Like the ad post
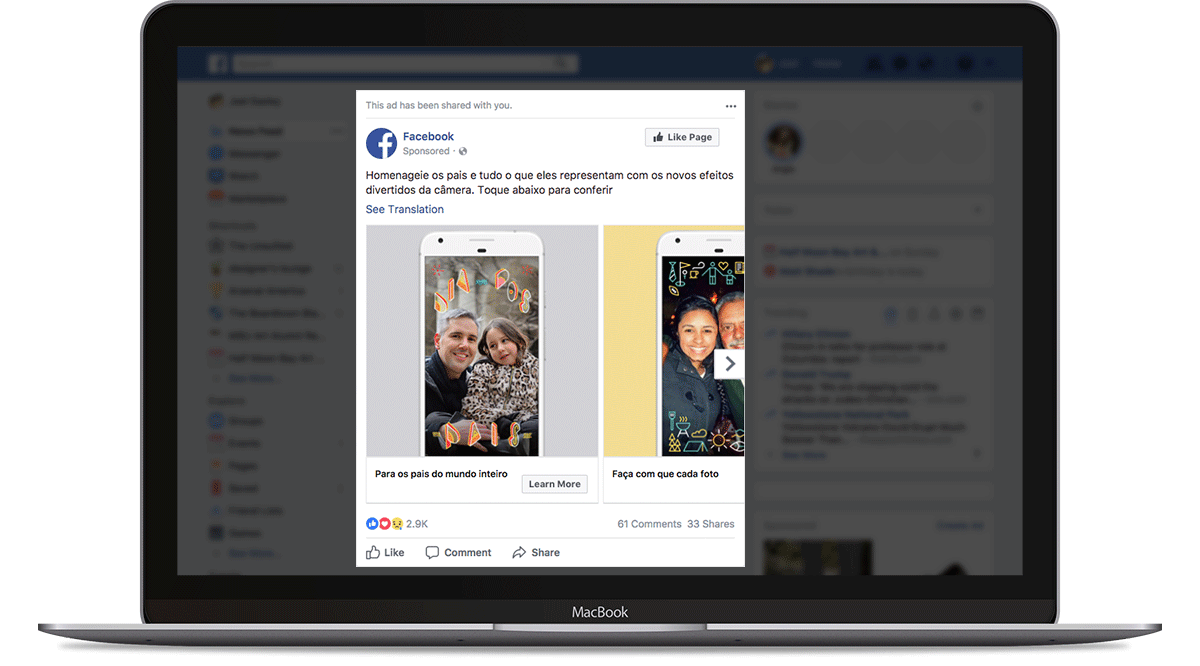Image resolution: width=1200 pixels, height=666 pixels. [x=385, y=552]
